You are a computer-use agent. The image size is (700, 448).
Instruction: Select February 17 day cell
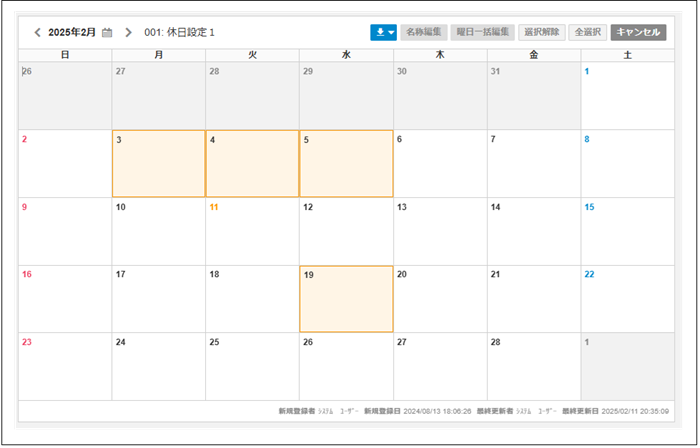[x=158, y=299]
